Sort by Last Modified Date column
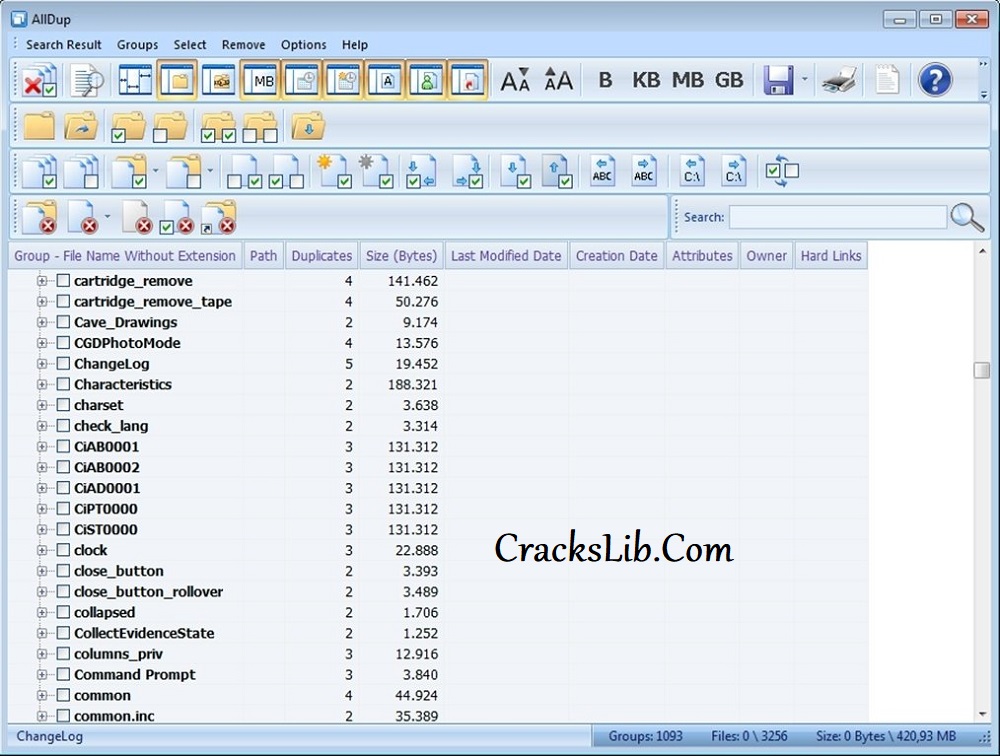The image size is (1000, 756). 506,256
